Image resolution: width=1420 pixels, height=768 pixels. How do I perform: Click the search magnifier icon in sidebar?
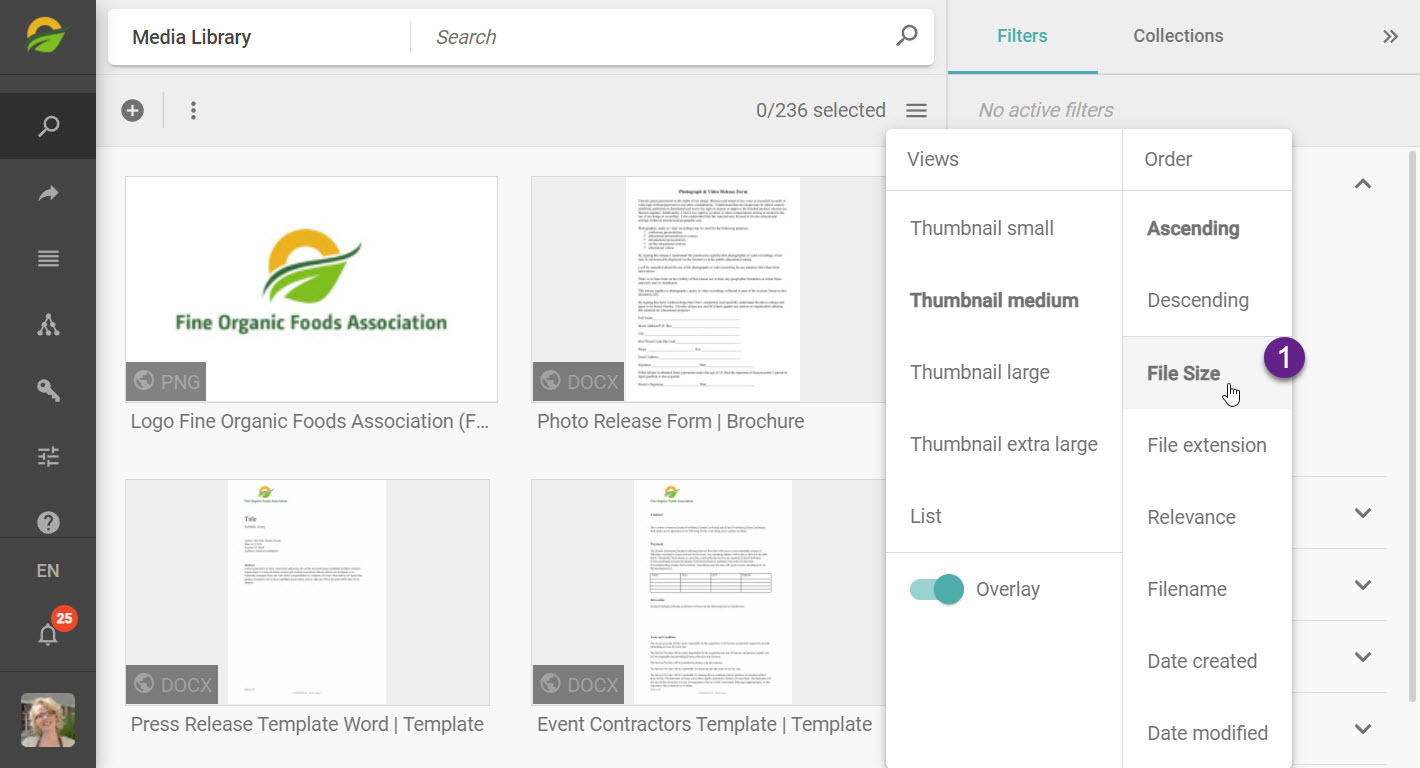pyautogui.click(x=48, y=126)
